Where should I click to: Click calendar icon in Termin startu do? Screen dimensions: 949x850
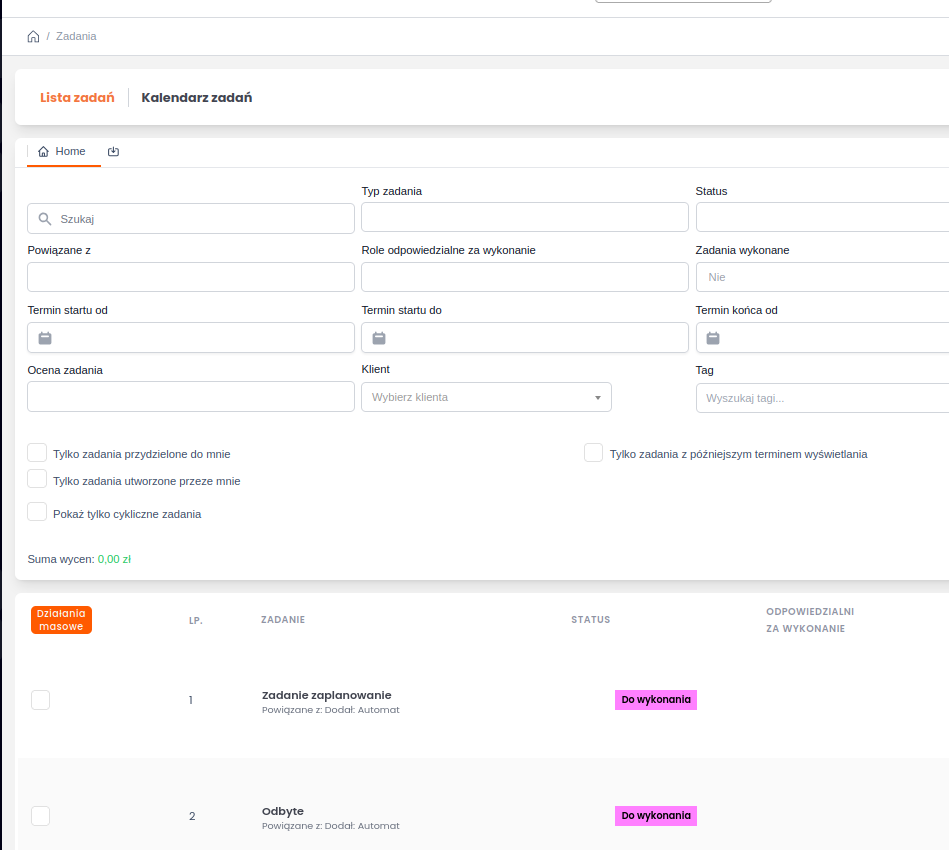click(x=379, y=338)
